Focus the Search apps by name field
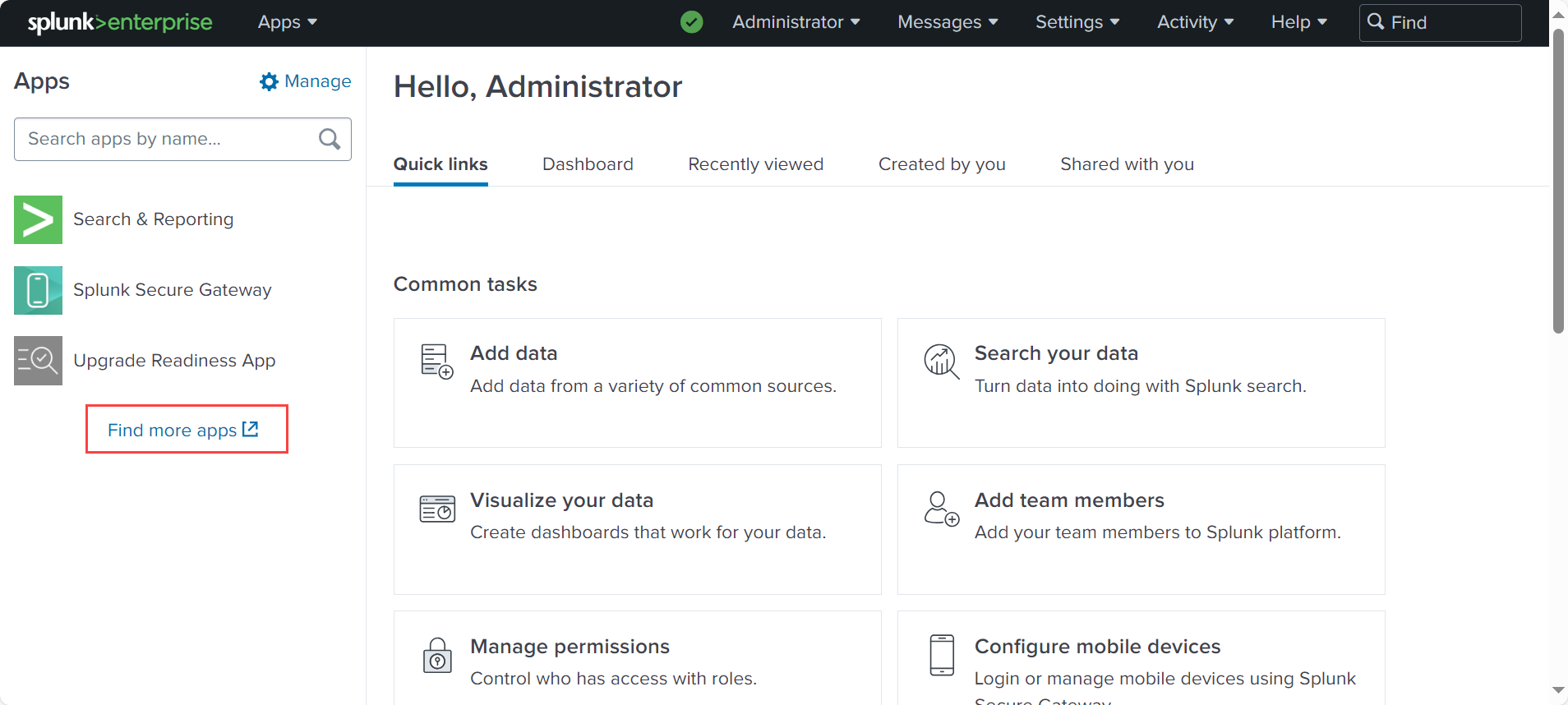The width and height of the screenshot is (1568, 705). coord(182,139)
